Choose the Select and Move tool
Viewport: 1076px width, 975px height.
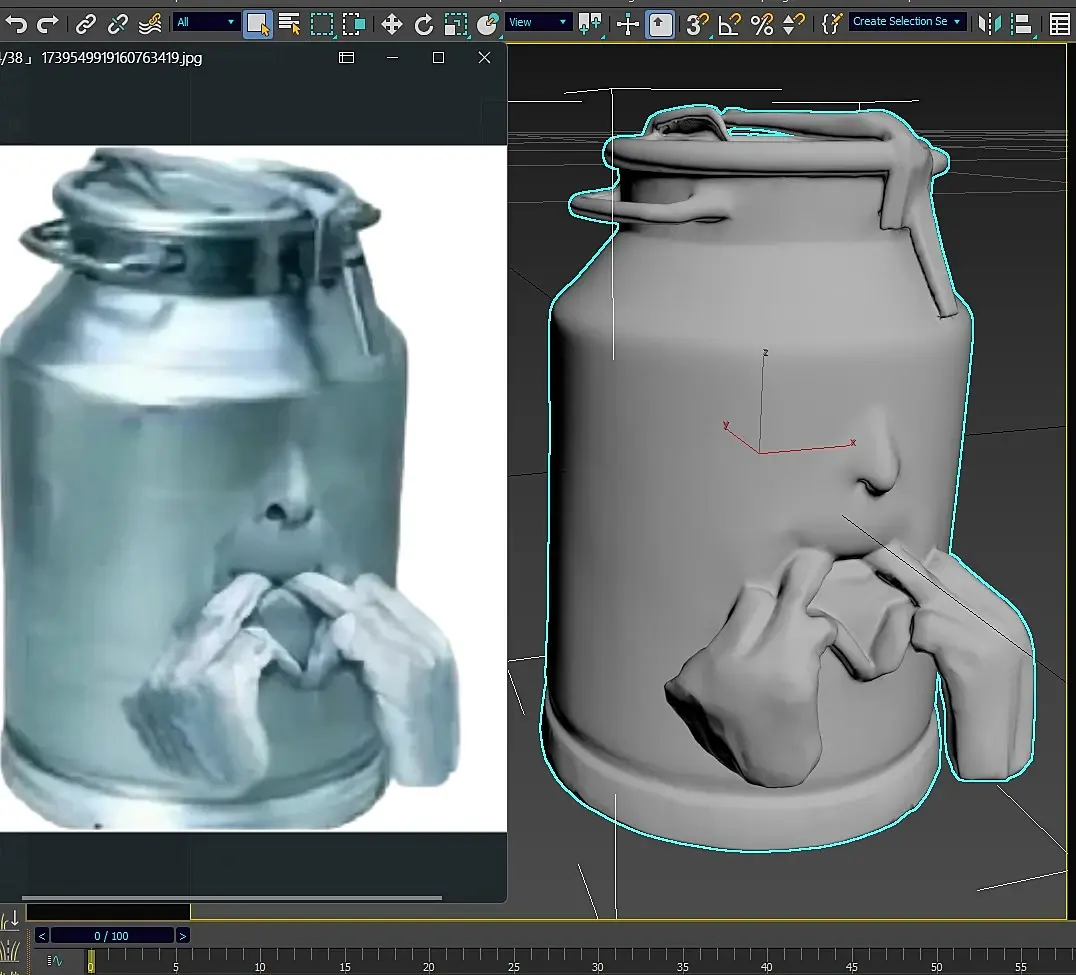(x=392, y=24)
